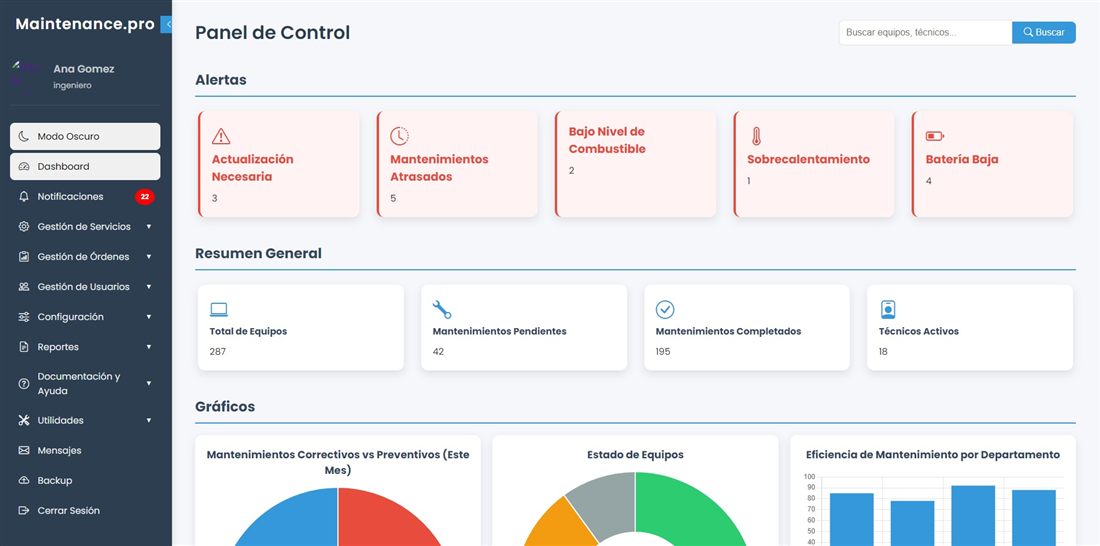Collapse the sidebar with the chevron button
The width and height of the screenshot is (1100, 546).
point(166,25)
